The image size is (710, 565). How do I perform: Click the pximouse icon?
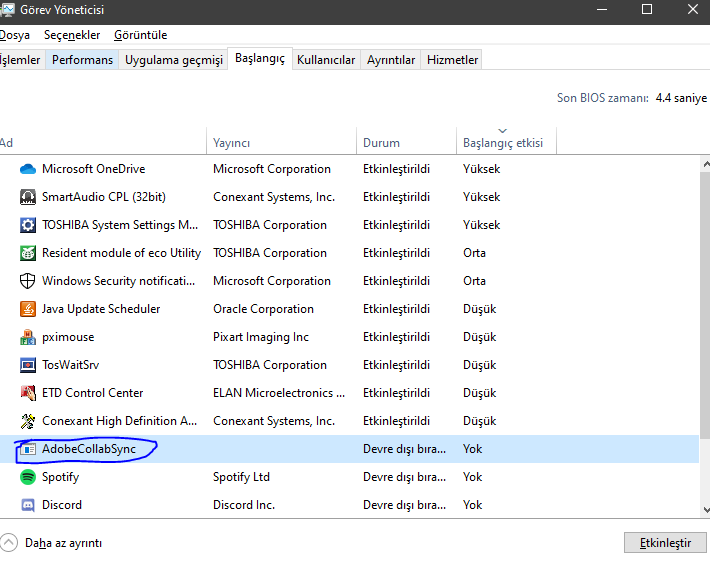point(28,337)
